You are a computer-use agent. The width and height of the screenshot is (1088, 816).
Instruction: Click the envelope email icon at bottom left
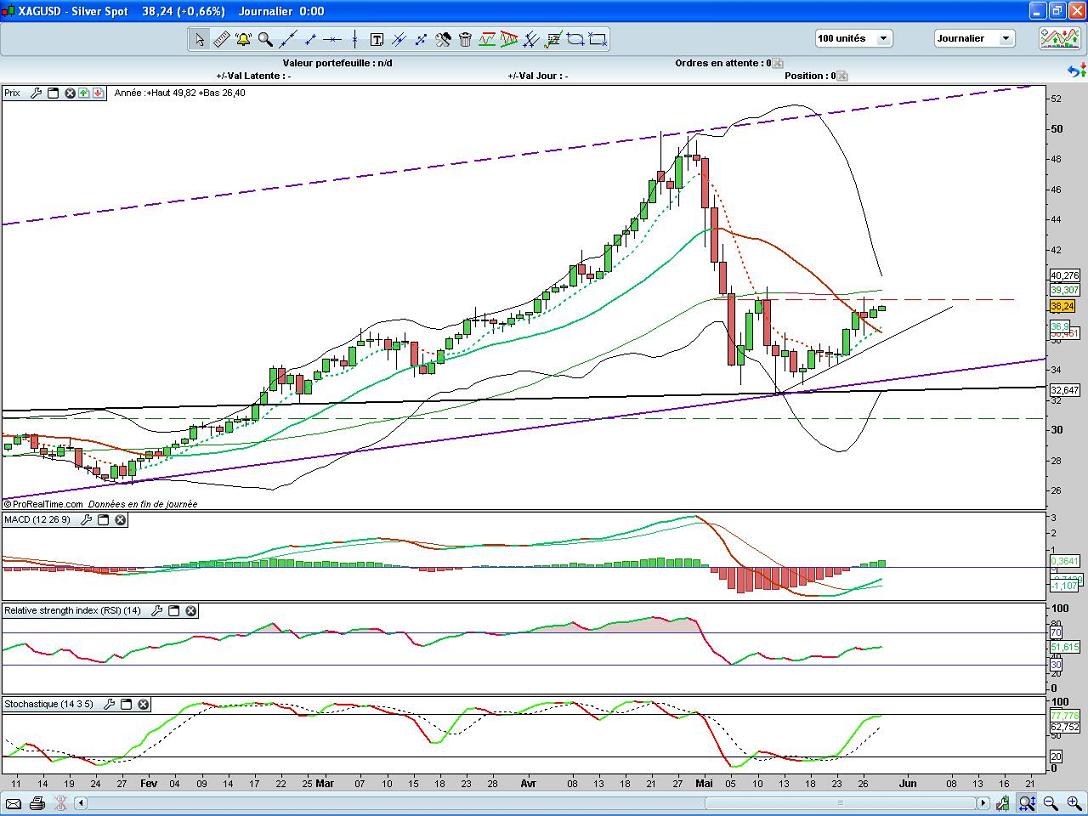pyautogui.click(x=14, y=803)
